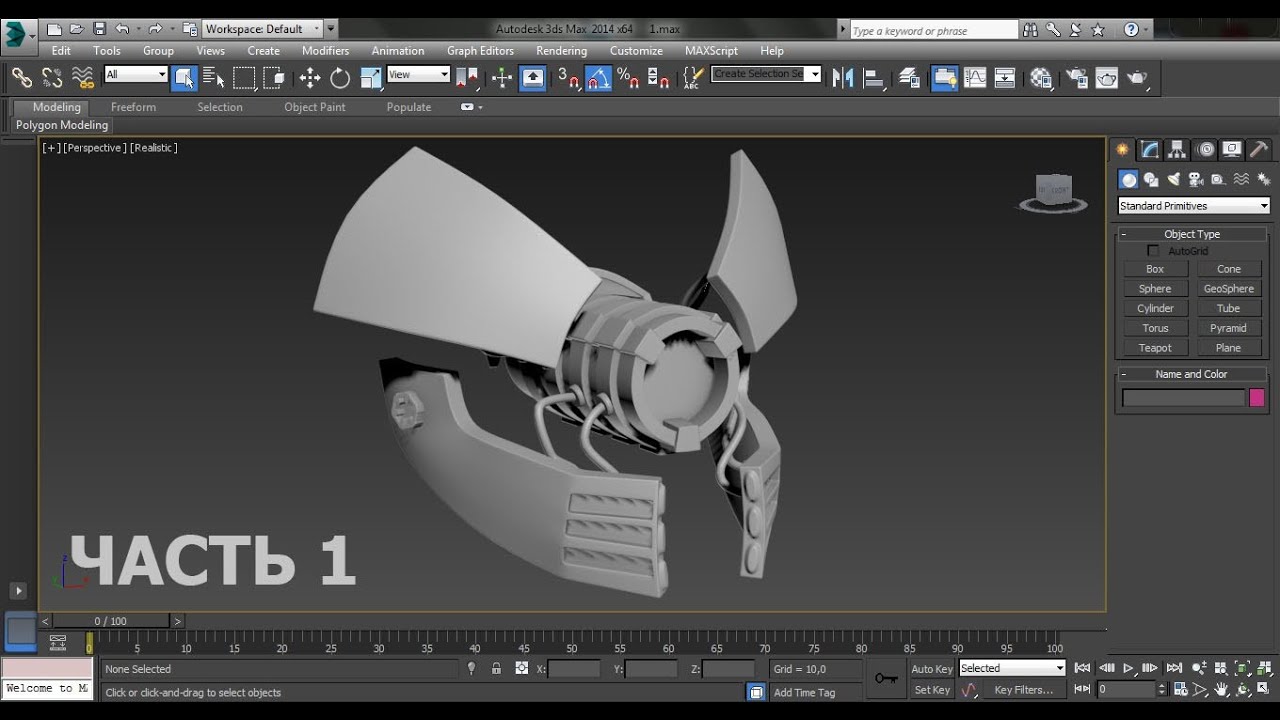
Task: Click the Teapot primitive button
Action: coord(1155,348)
